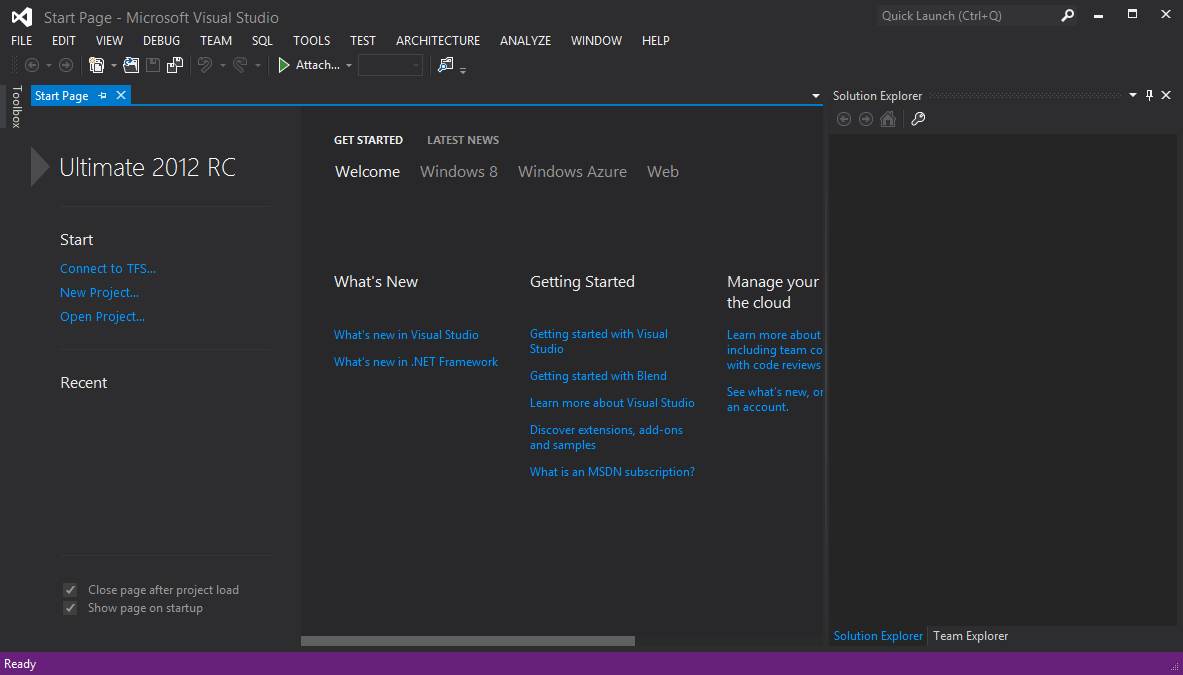Uncheck Close page after project load

tap(70, 590)
